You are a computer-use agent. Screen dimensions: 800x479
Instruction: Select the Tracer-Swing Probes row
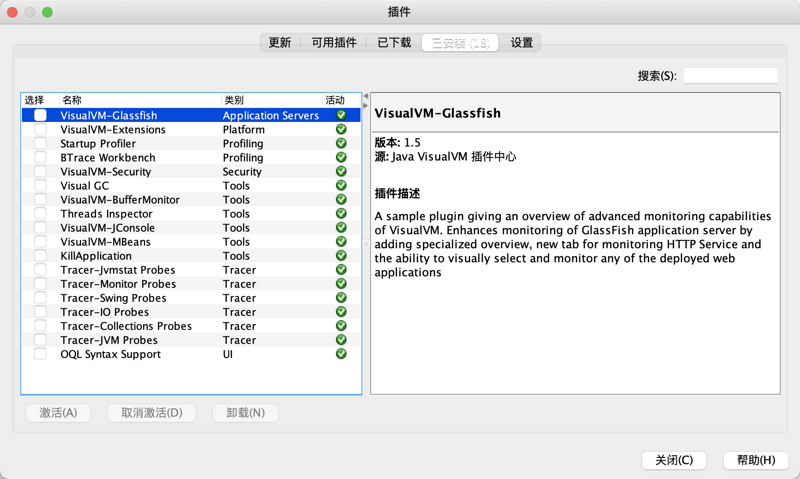[191, 298]
